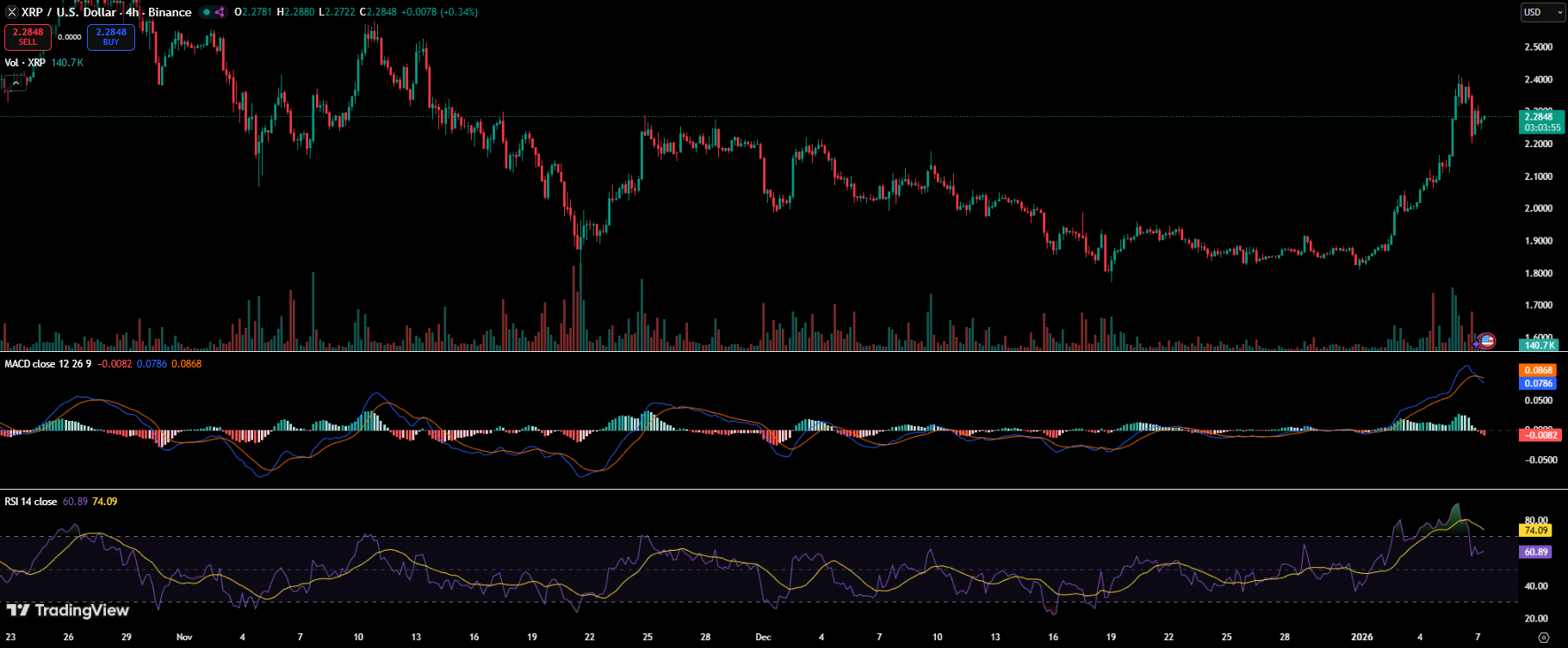Click the orange MACD signal value 0.0868 label
The image size is (1568, 648).
1538,371
